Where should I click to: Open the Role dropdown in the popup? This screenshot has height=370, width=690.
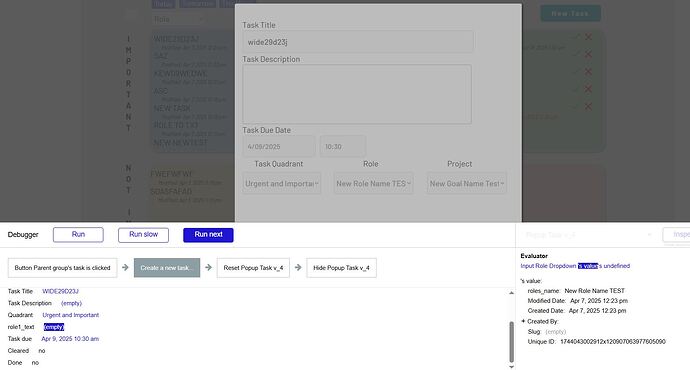tap(373, 183)
